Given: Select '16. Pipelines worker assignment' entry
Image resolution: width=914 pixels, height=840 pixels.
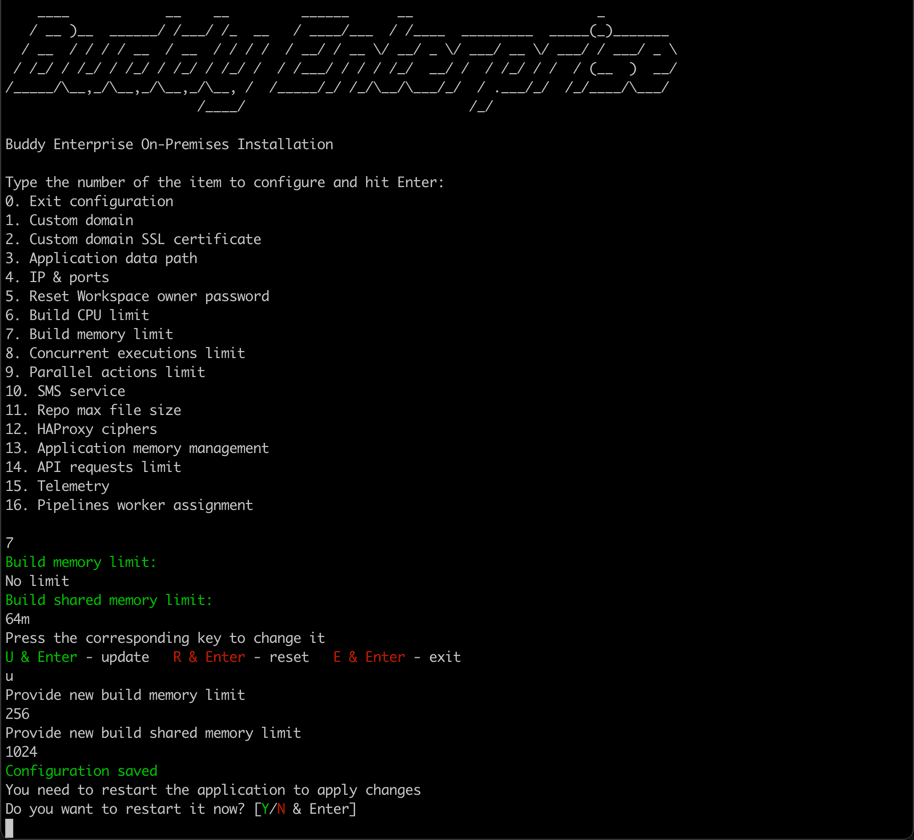Looking at the screenshot, I should point(129,505).
